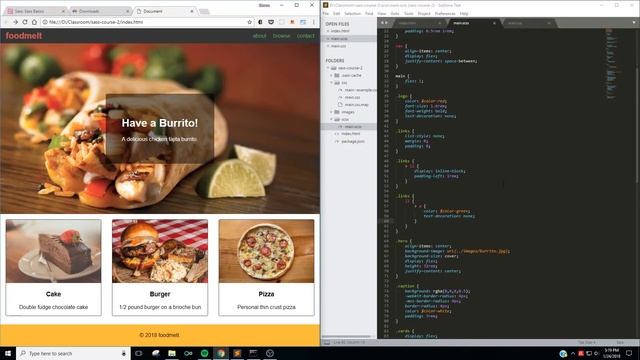Viewport: 640px width, 360px height.
Task: Change syntax selector in Sublime status bar
Action: (x=620, y=342)
